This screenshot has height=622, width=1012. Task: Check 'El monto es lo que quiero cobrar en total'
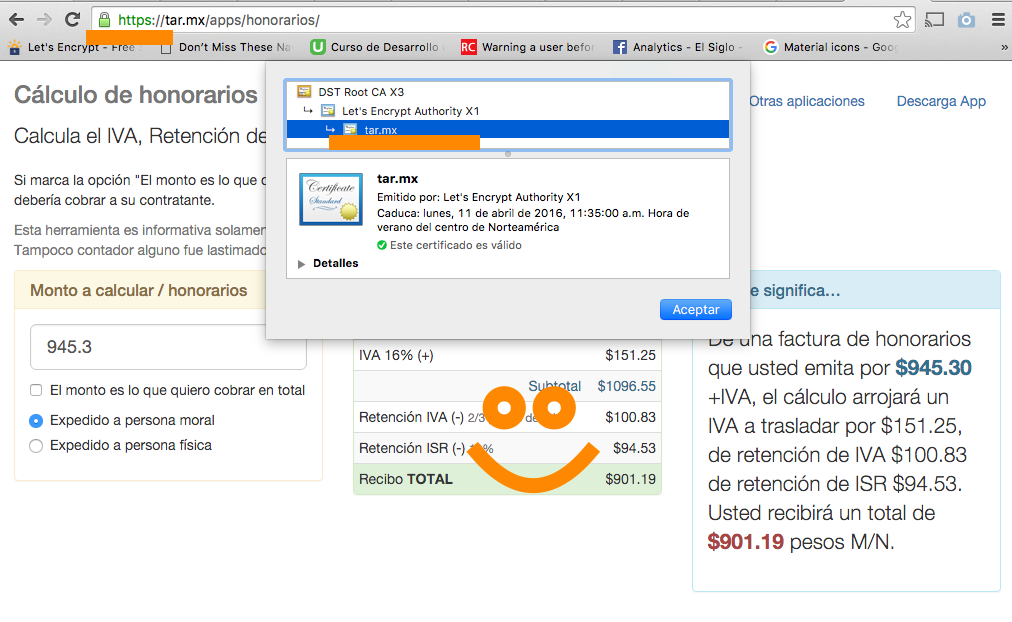click(36, 390)
